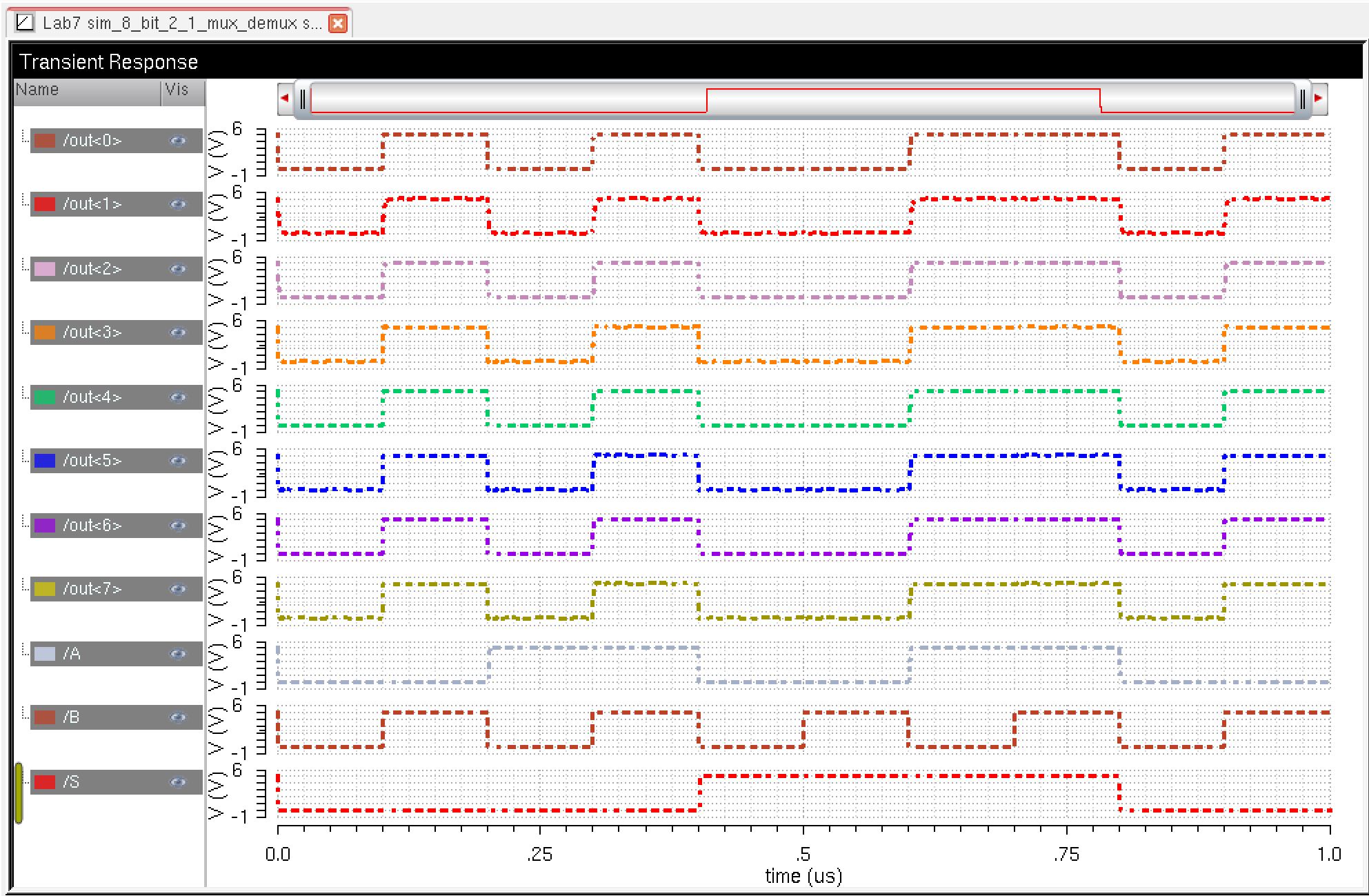Toggle visibility eye for signal /S
Image resolution: width=1369 pixels, height=896 pixels.
pyautogui.click(x=178, y=782)
